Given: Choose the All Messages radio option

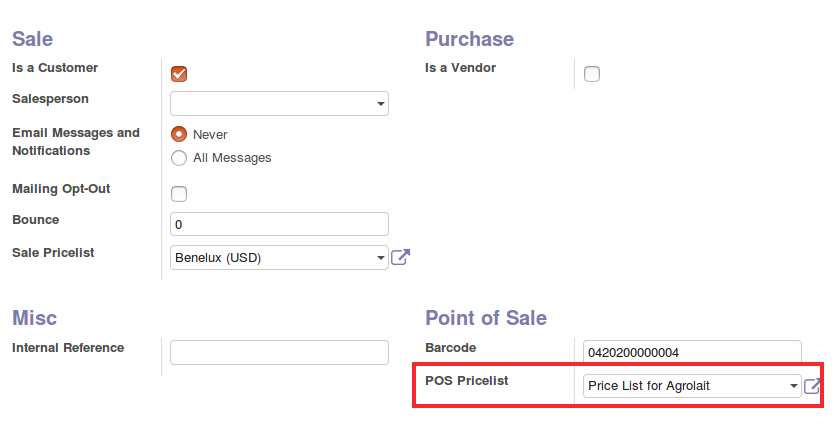Looking at the screenshot, I should [x=180, y=157].
